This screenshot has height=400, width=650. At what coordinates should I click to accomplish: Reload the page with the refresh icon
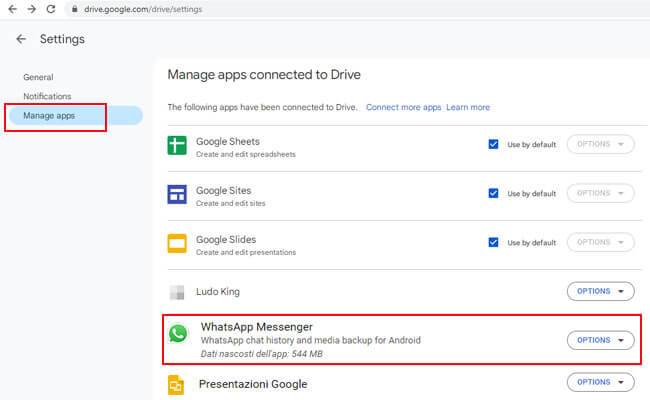51,9
